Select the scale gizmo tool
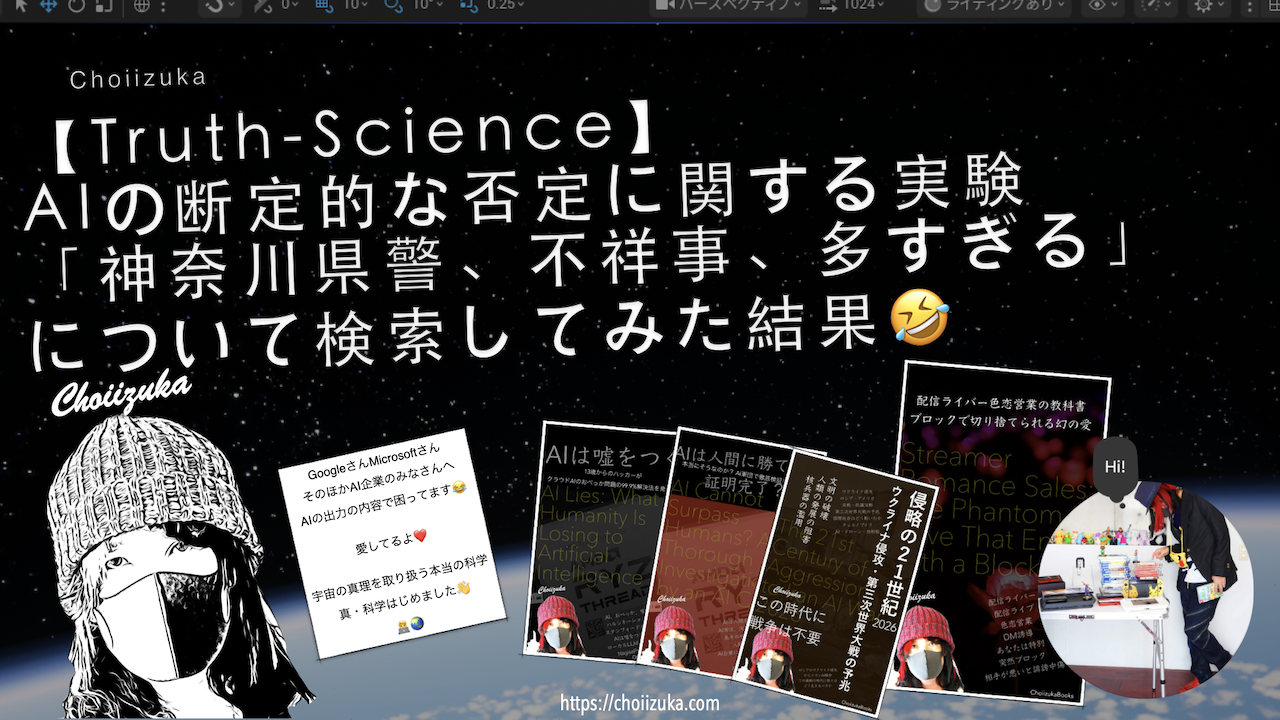The height and width of the screenshot is (720, 1280). [x=104, y=5]
